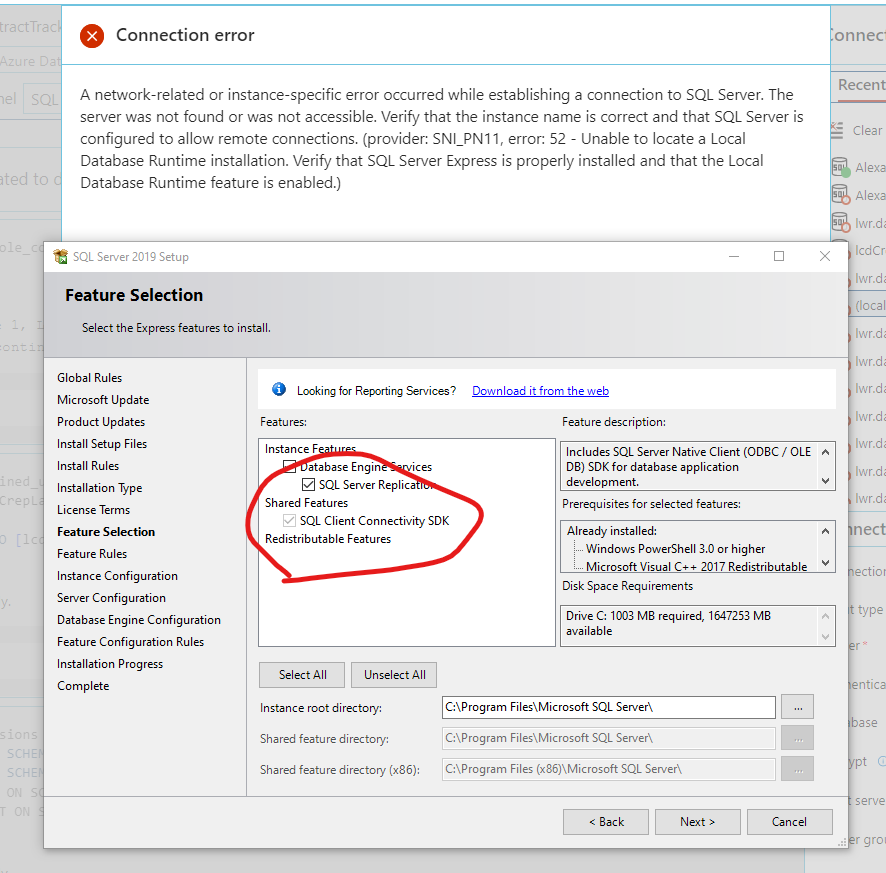Click the Download it from the web link

tap(540, 391)
